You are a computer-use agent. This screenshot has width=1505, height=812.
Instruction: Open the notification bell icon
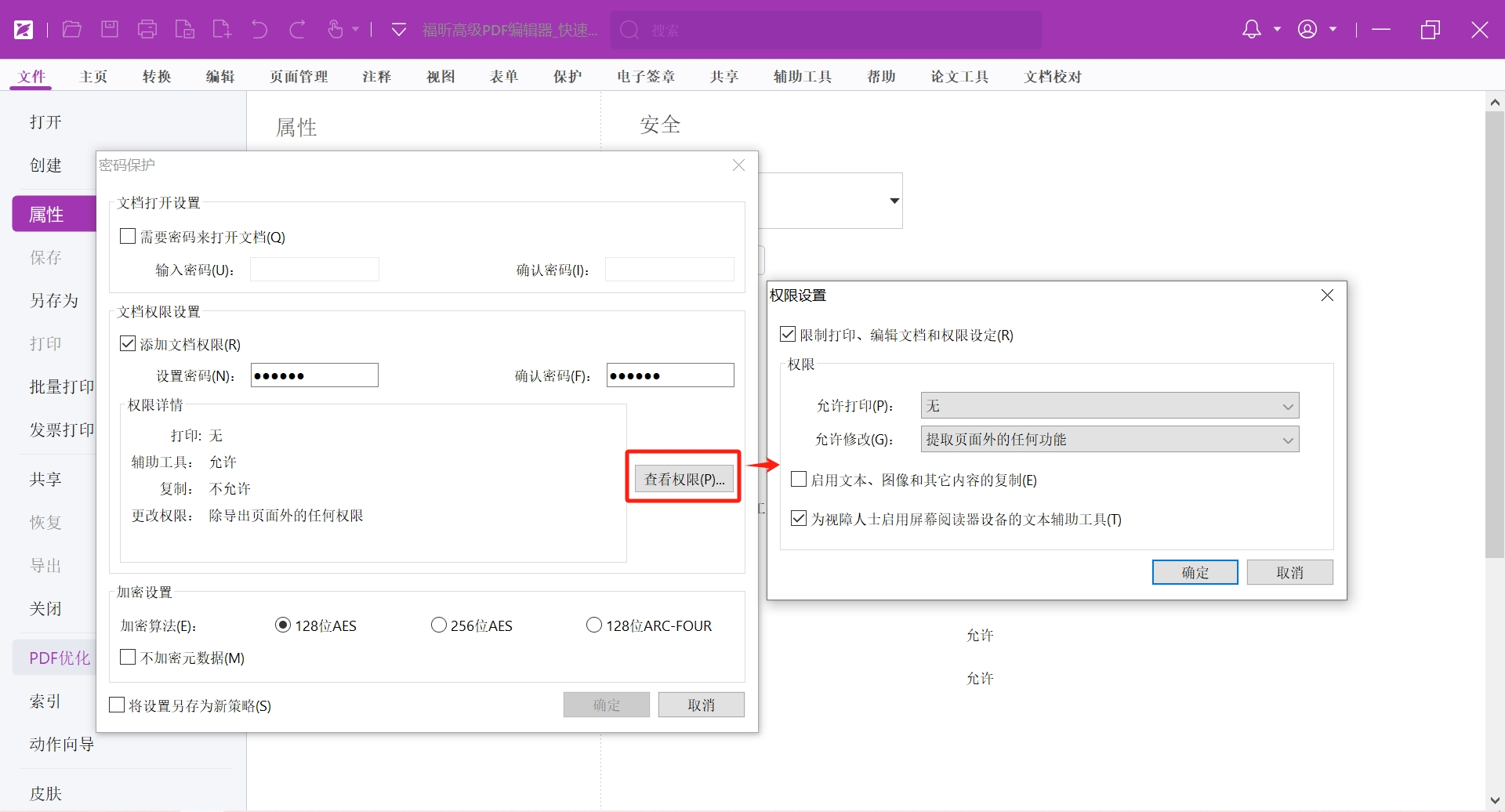pyautogui.click(x=1252, y=30)
